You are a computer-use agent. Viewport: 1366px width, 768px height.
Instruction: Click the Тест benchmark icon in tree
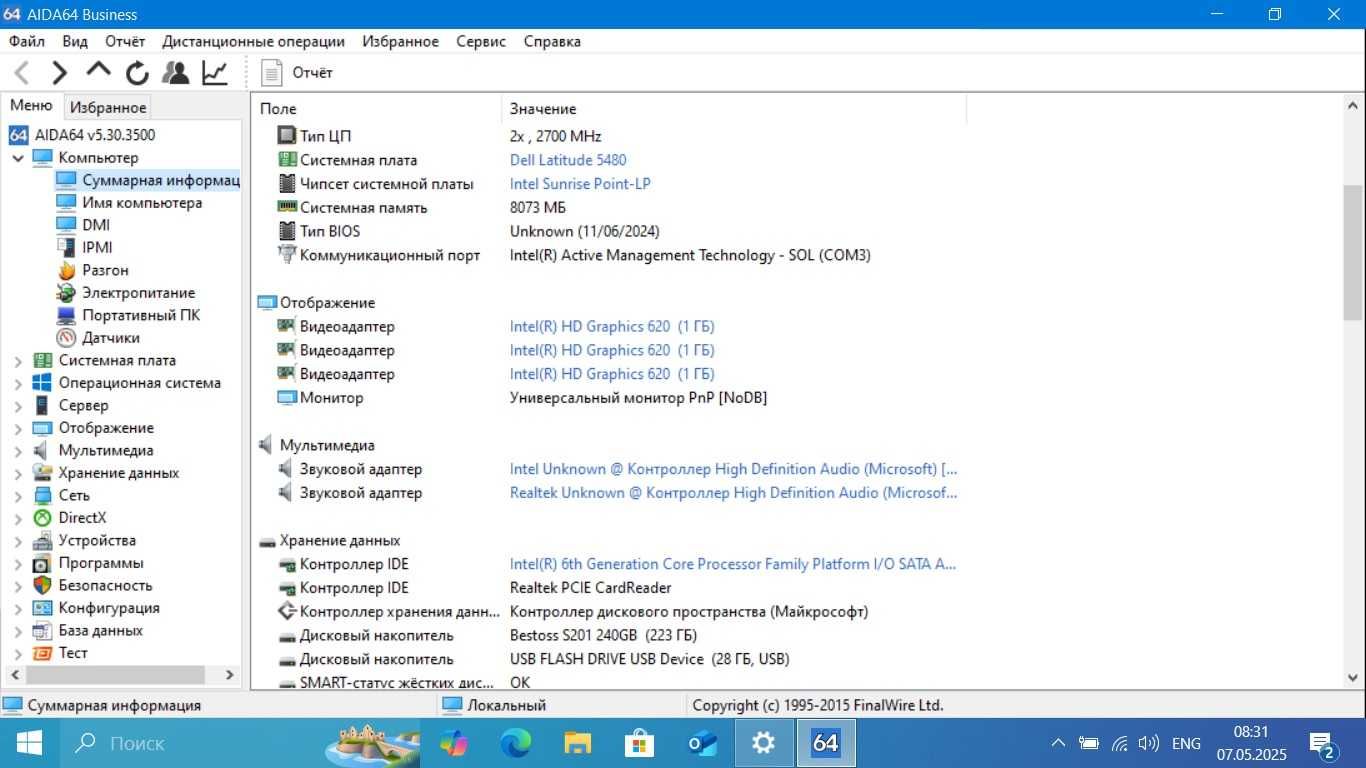[42, 653]
